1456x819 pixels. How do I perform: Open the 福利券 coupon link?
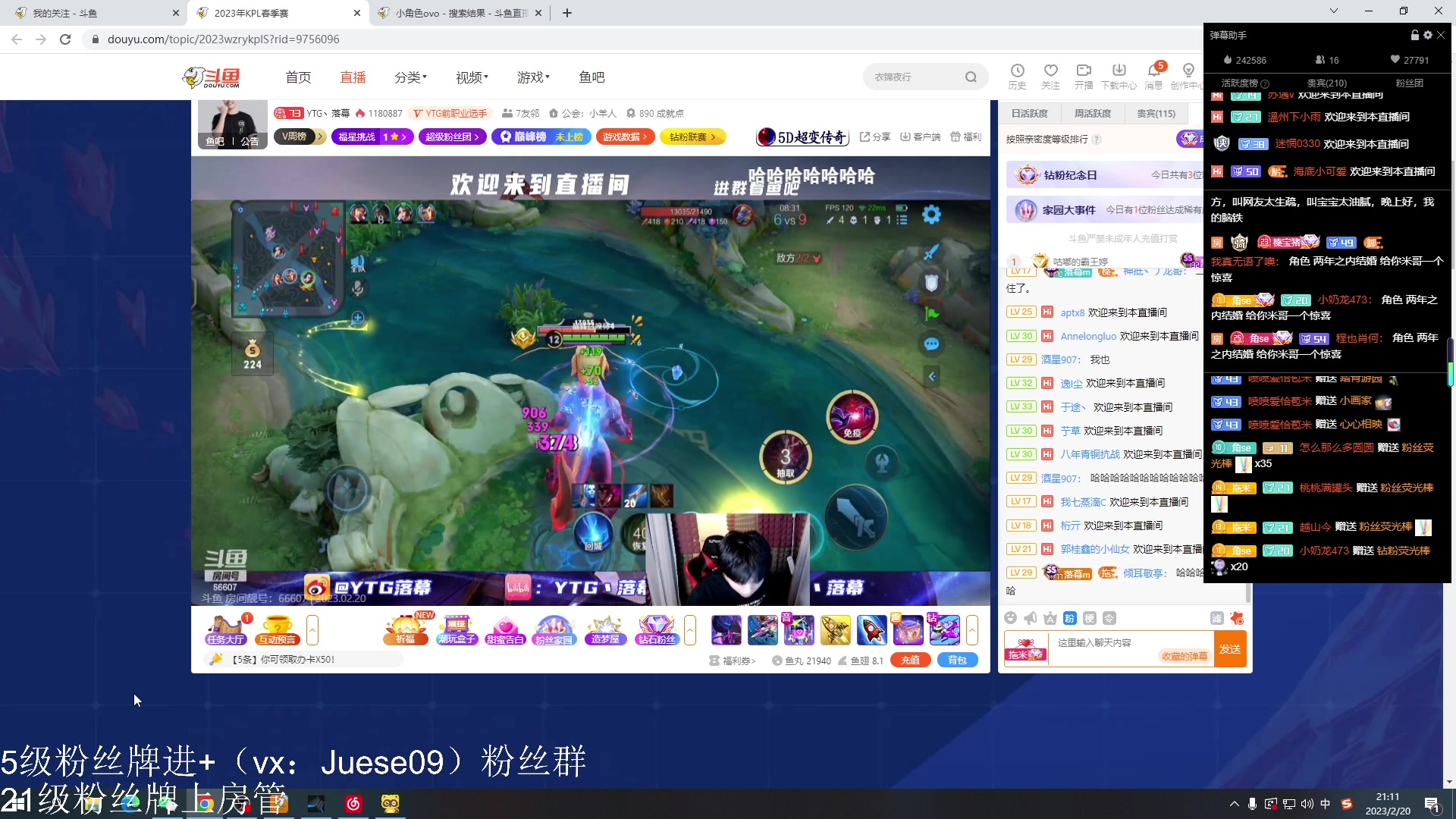point(733,661)
